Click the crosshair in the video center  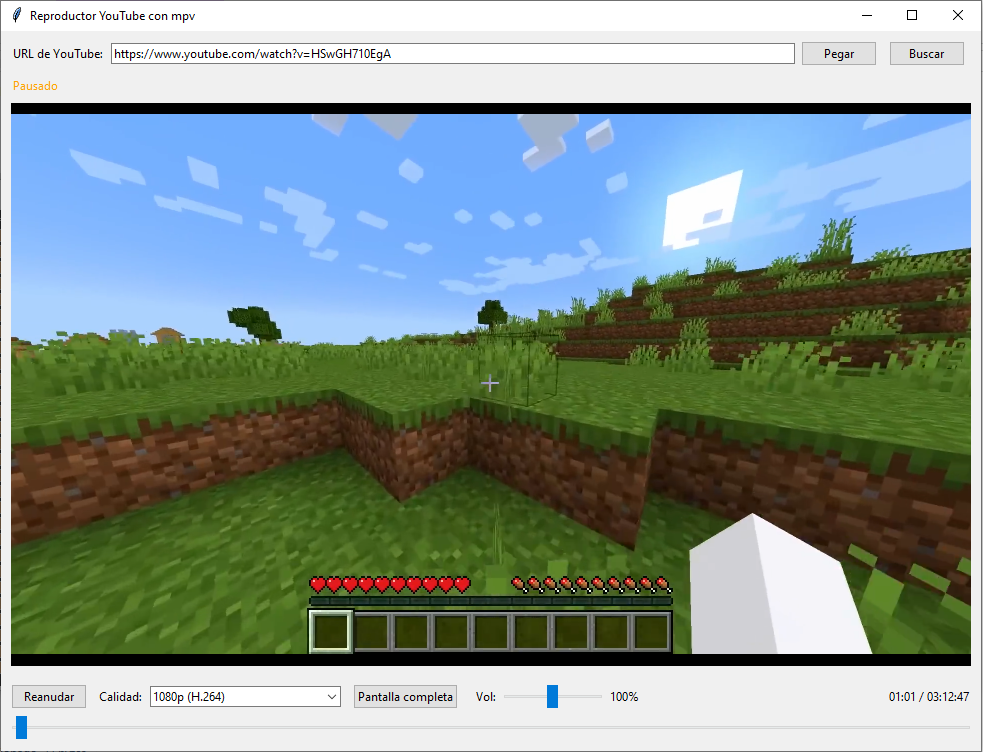pyautogui.click(x=490, y=383)
